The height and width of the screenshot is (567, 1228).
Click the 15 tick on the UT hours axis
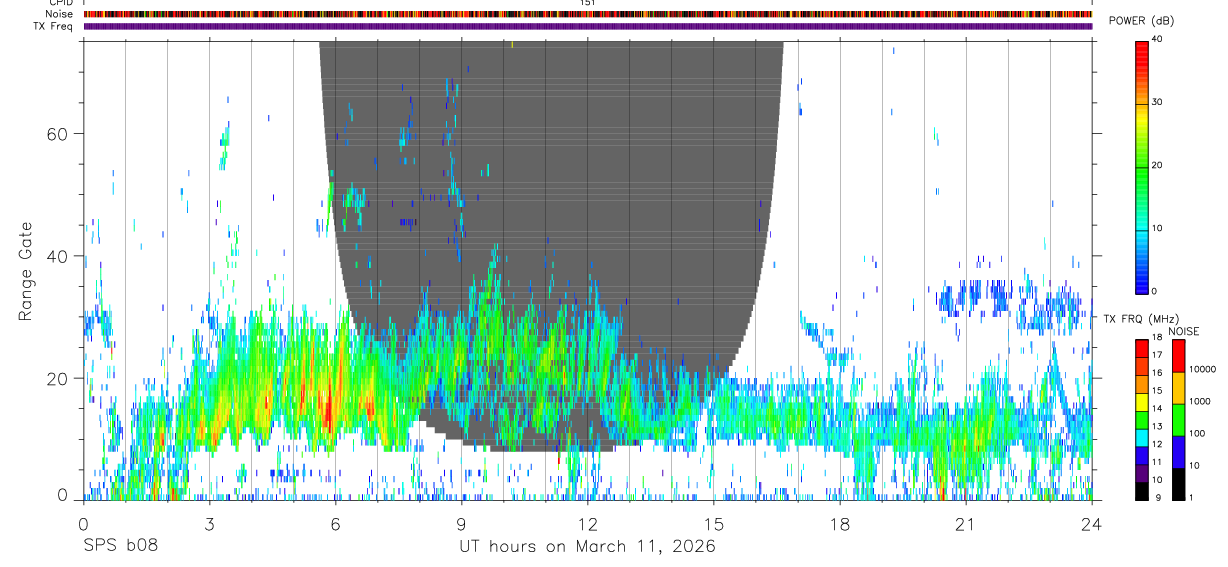click(713, 523)
